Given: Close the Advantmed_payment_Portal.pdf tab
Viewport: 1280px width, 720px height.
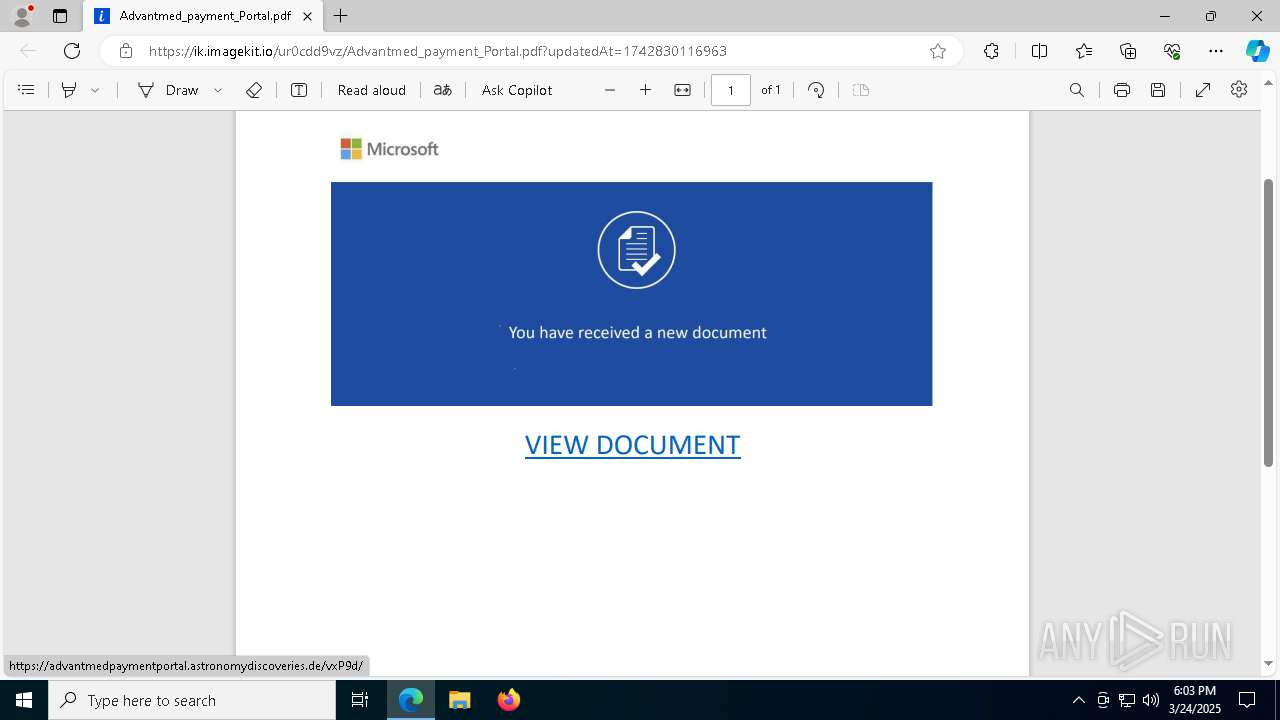Looking at the screenshot, I should 308,16.
